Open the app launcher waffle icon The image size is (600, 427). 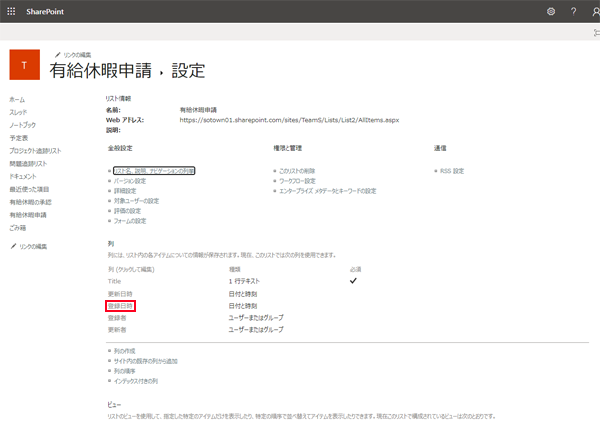(11, 11)
